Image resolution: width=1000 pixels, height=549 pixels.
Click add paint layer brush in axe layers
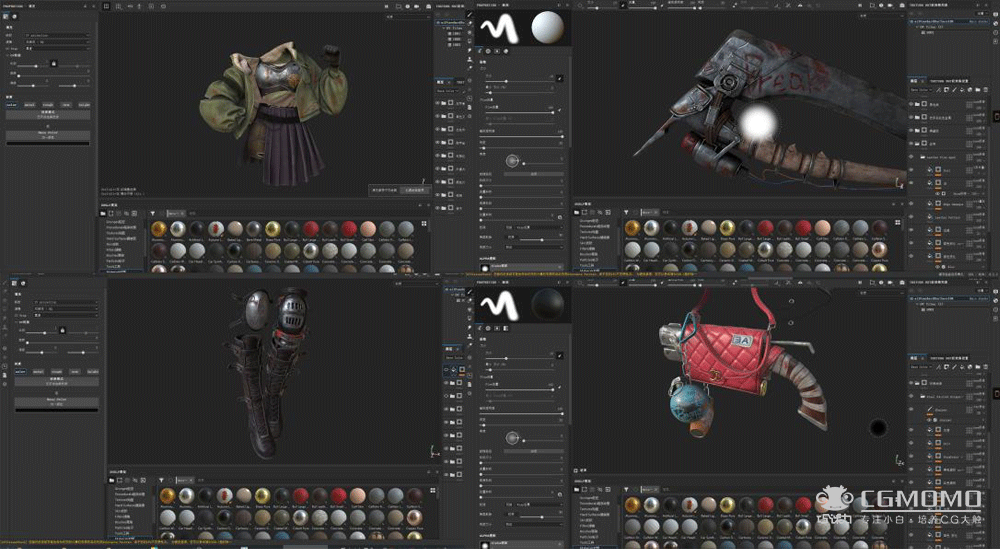pyautogui.click(x=954, y=90)
